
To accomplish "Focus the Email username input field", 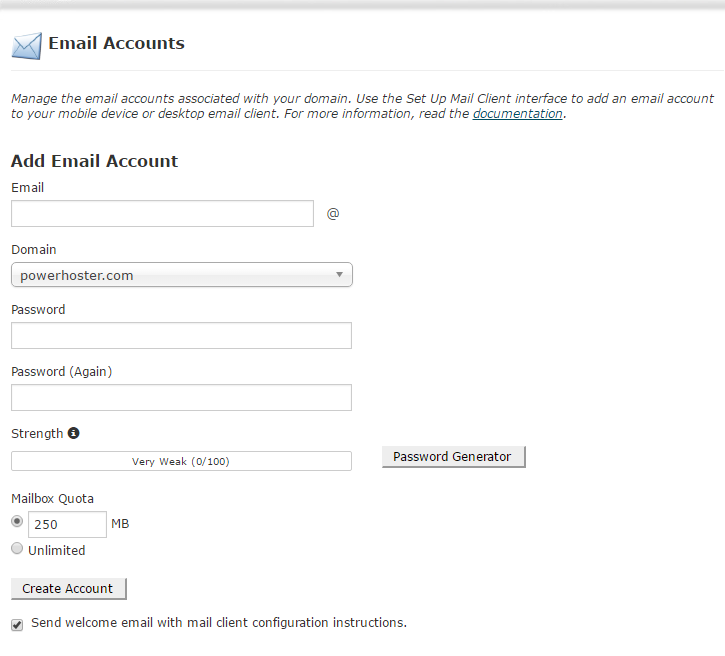I will coord(163,214).
